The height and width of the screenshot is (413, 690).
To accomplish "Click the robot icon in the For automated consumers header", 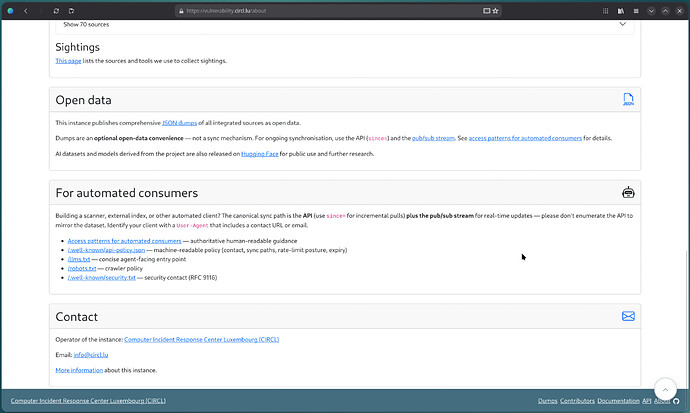I will point(628,192).
